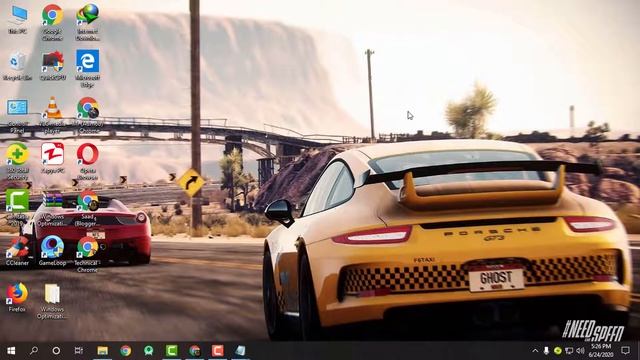Open the Recycle Bin
The width and height of the screenshot is (640, 360).
coord(18,65)
